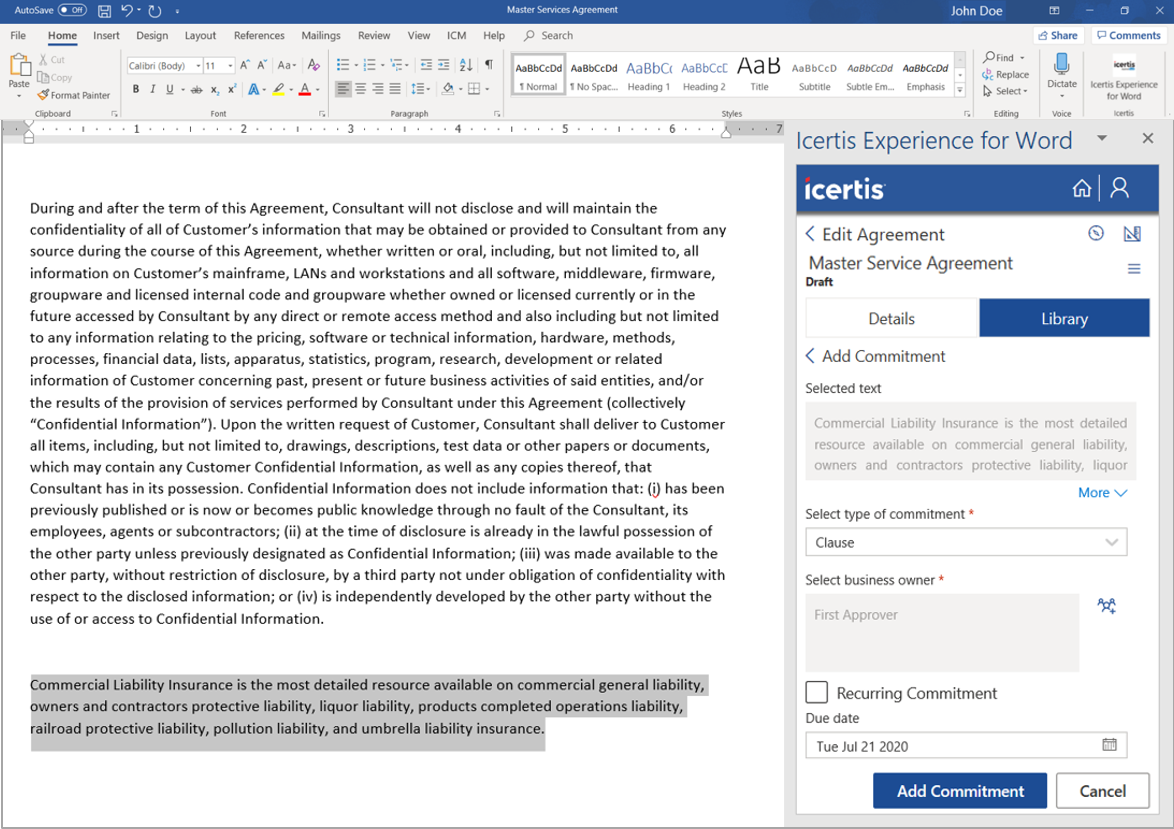
Task: Open the References ribbon tab
Action: [259, 36]
